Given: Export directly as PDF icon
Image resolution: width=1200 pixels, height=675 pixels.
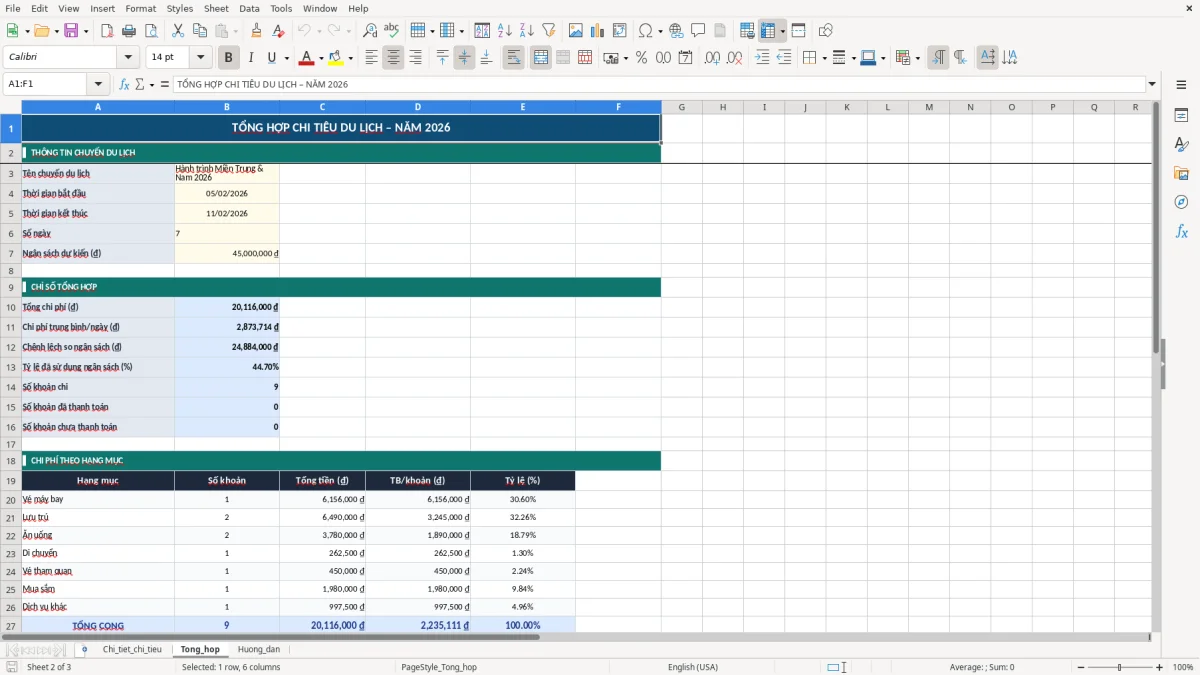Looking at the screenshot, I should (x=107, y=31).
